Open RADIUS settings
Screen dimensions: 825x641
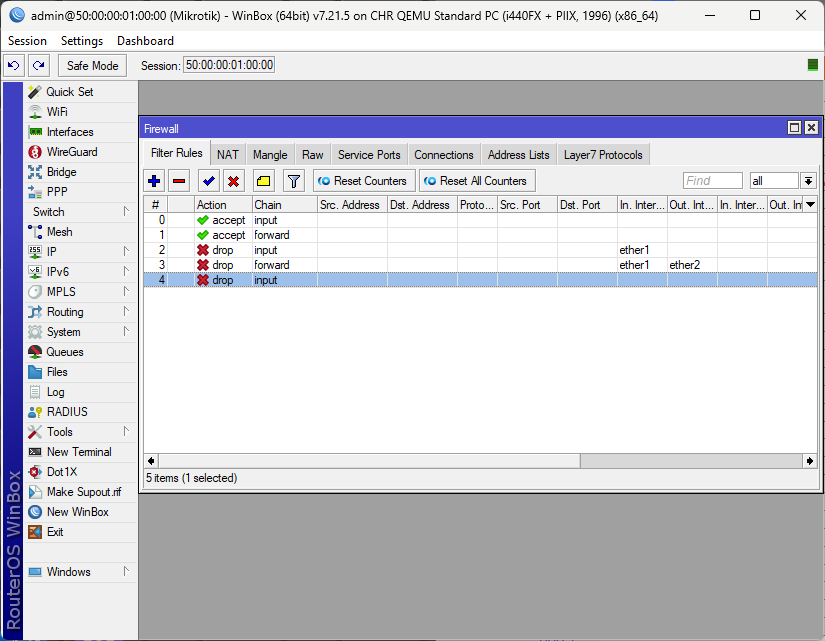pyautogui.click(x=81, y=412)
